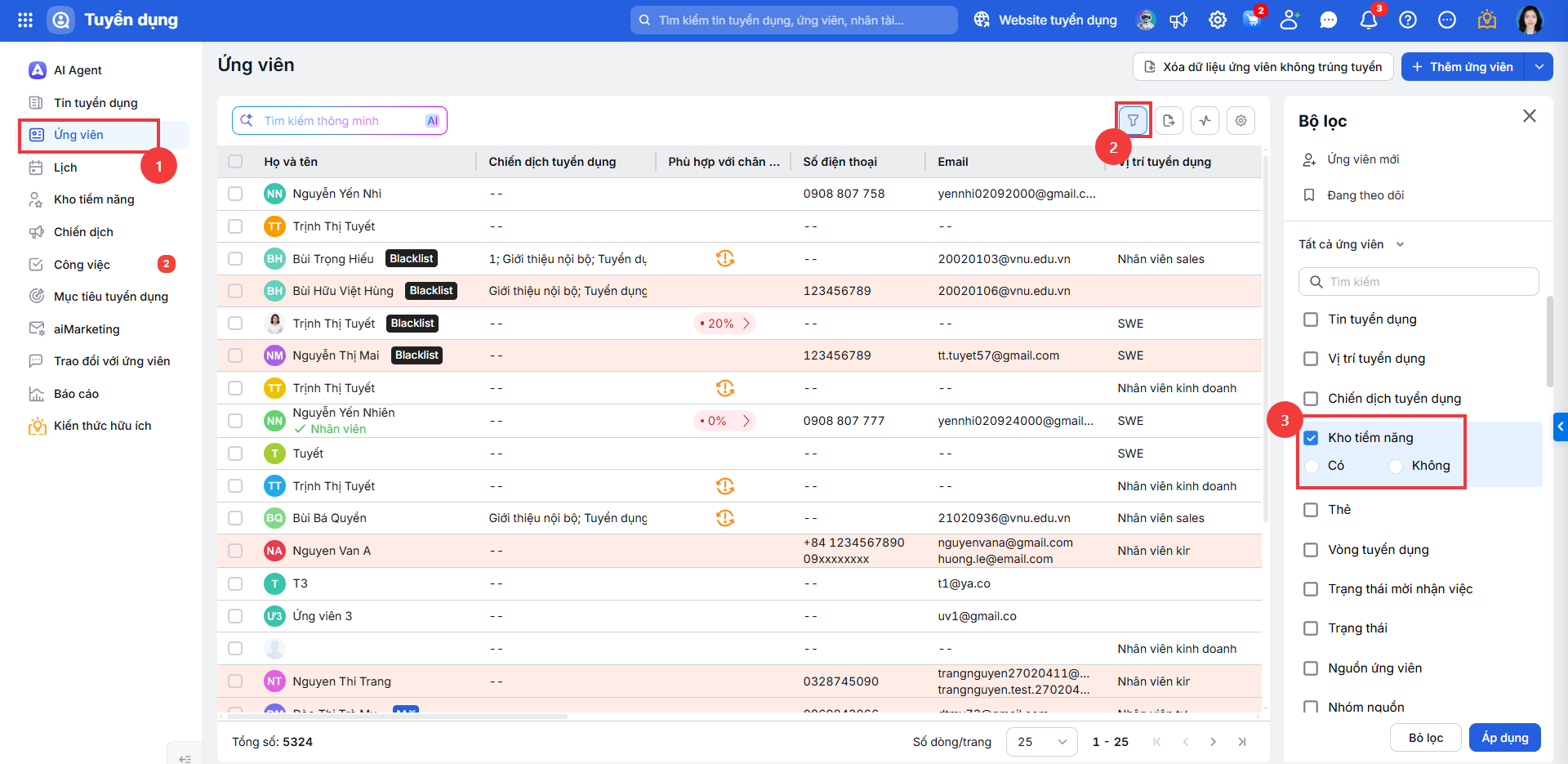Open the table column settings gear
Screen dimensions: 1568x764
coord(1241,121)
